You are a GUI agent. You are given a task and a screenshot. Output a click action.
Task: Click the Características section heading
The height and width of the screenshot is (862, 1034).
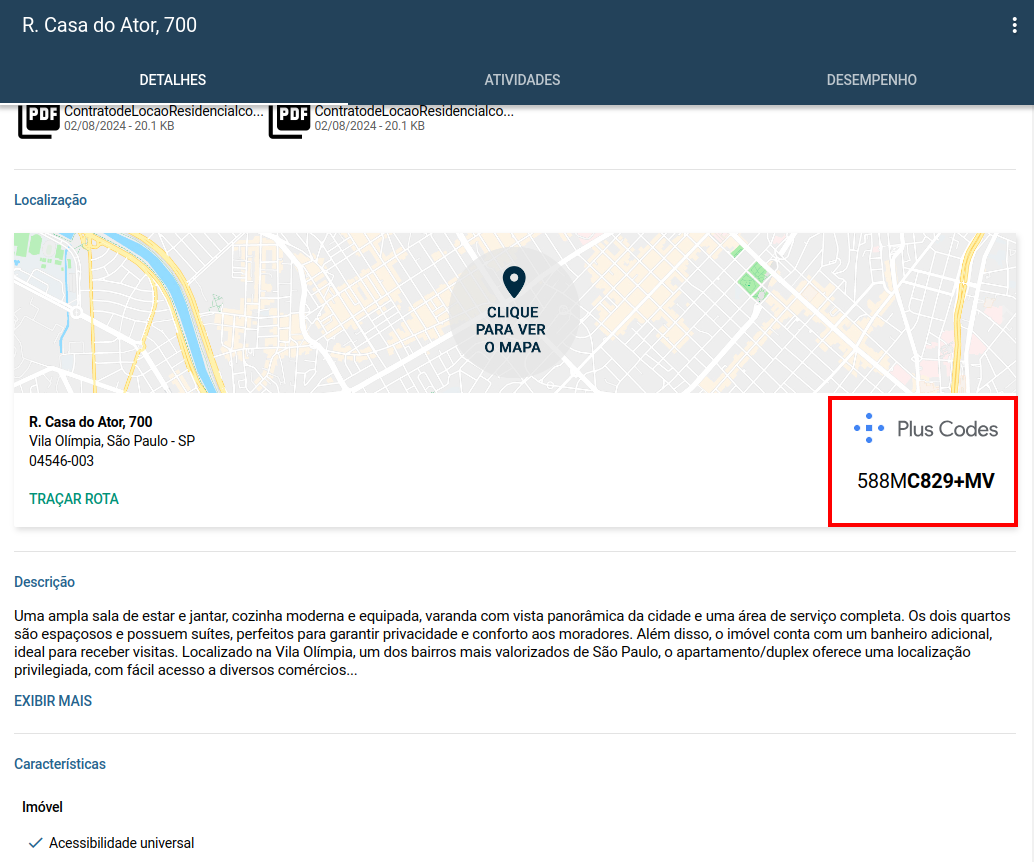[x=60, y=764]
